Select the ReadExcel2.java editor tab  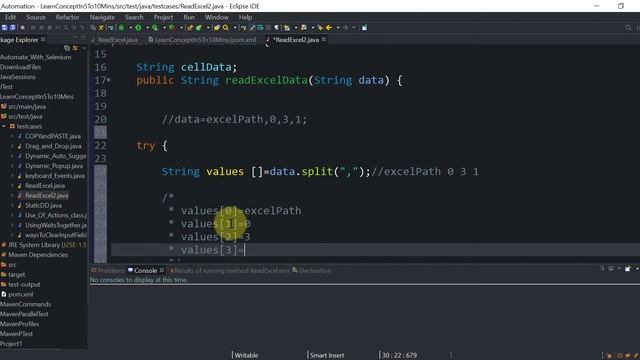[296, 40]
